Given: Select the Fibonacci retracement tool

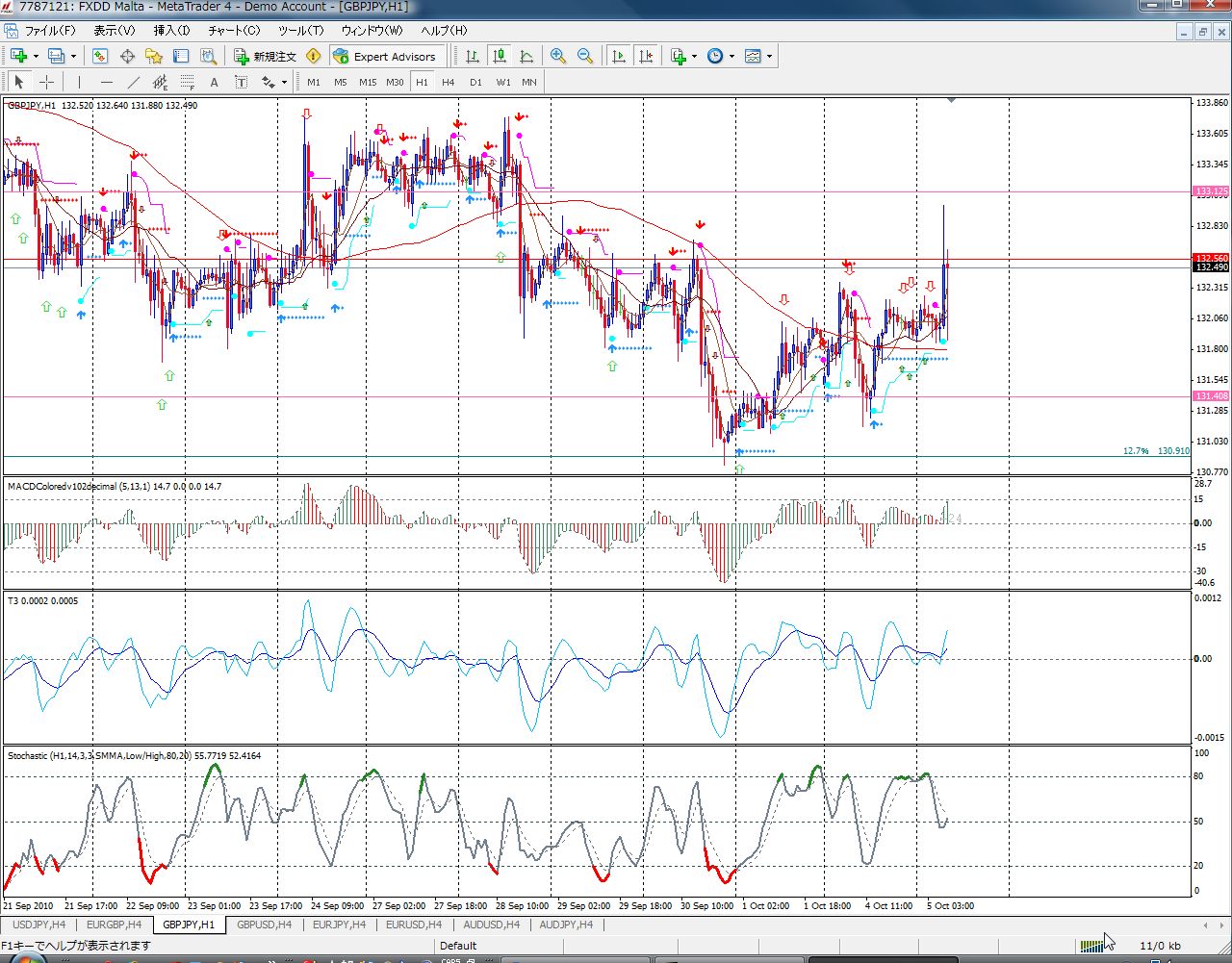Looking at the screenshot, I should coord(188,83).
